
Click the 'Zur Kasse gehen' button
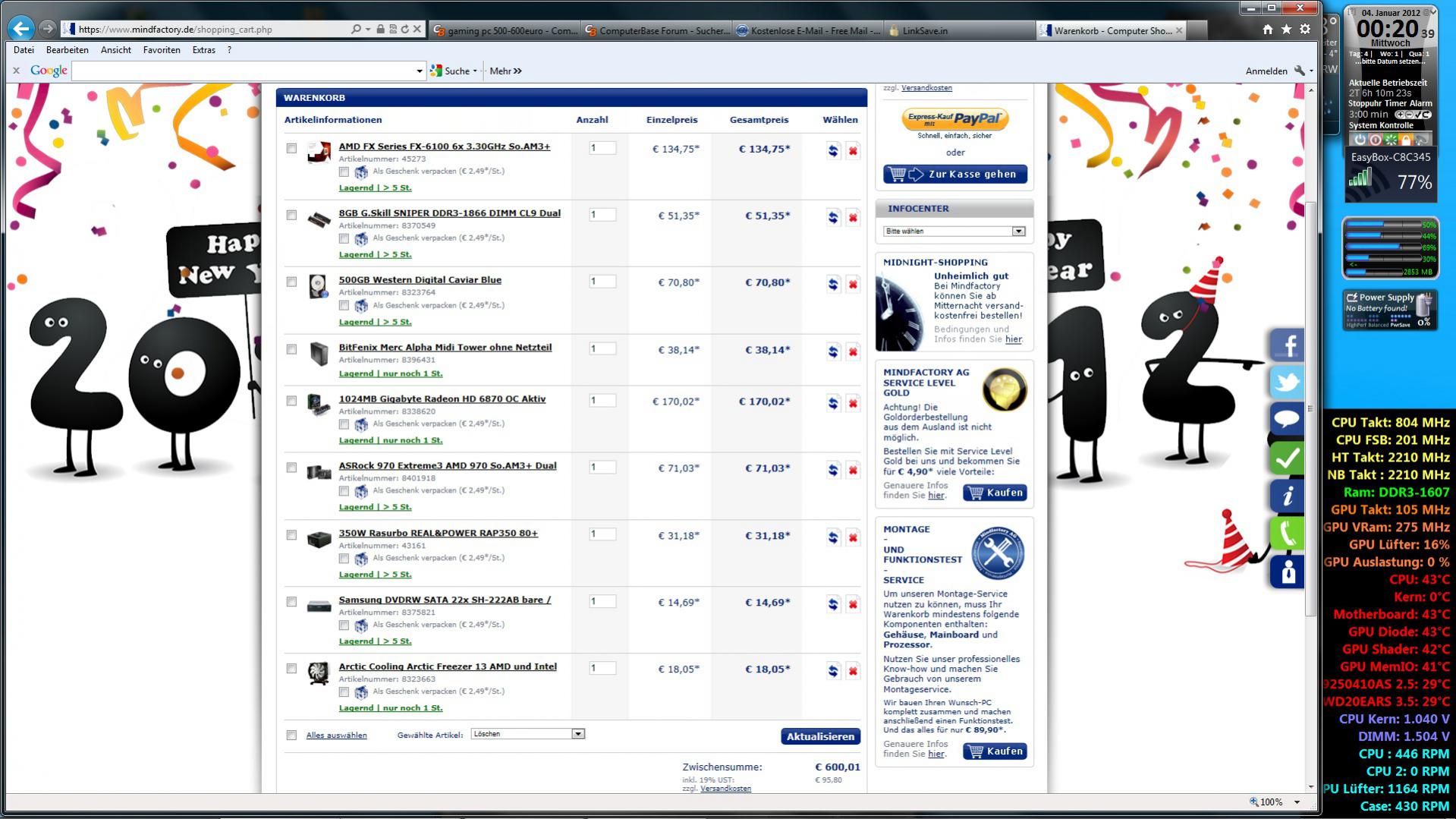(955, 175)
